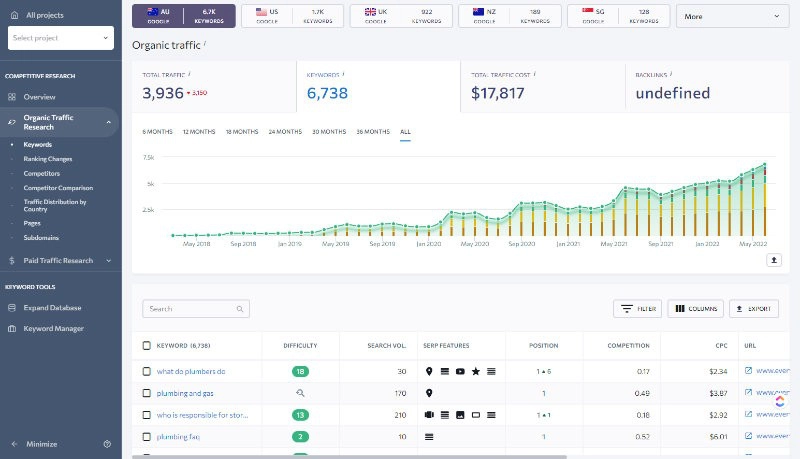Click the Export button above the table
The width and height of the screenshot is (800, 459).
754,309
